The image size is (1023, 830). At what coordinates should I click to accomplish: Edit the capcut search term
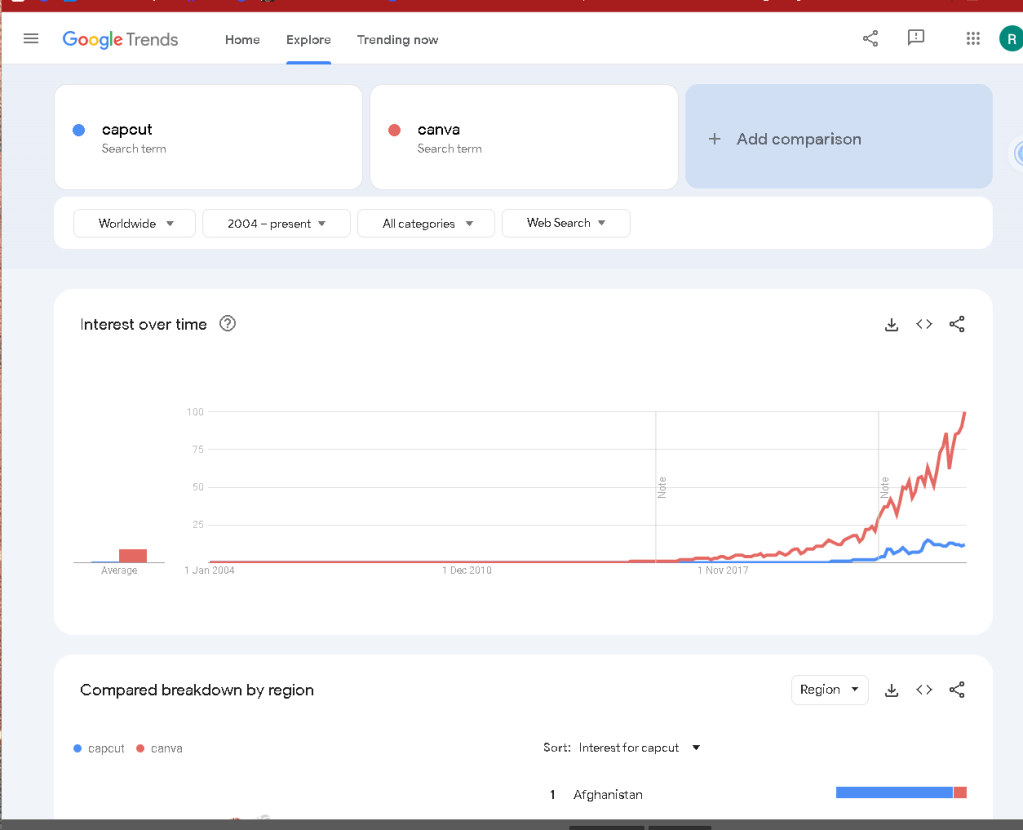208,137
